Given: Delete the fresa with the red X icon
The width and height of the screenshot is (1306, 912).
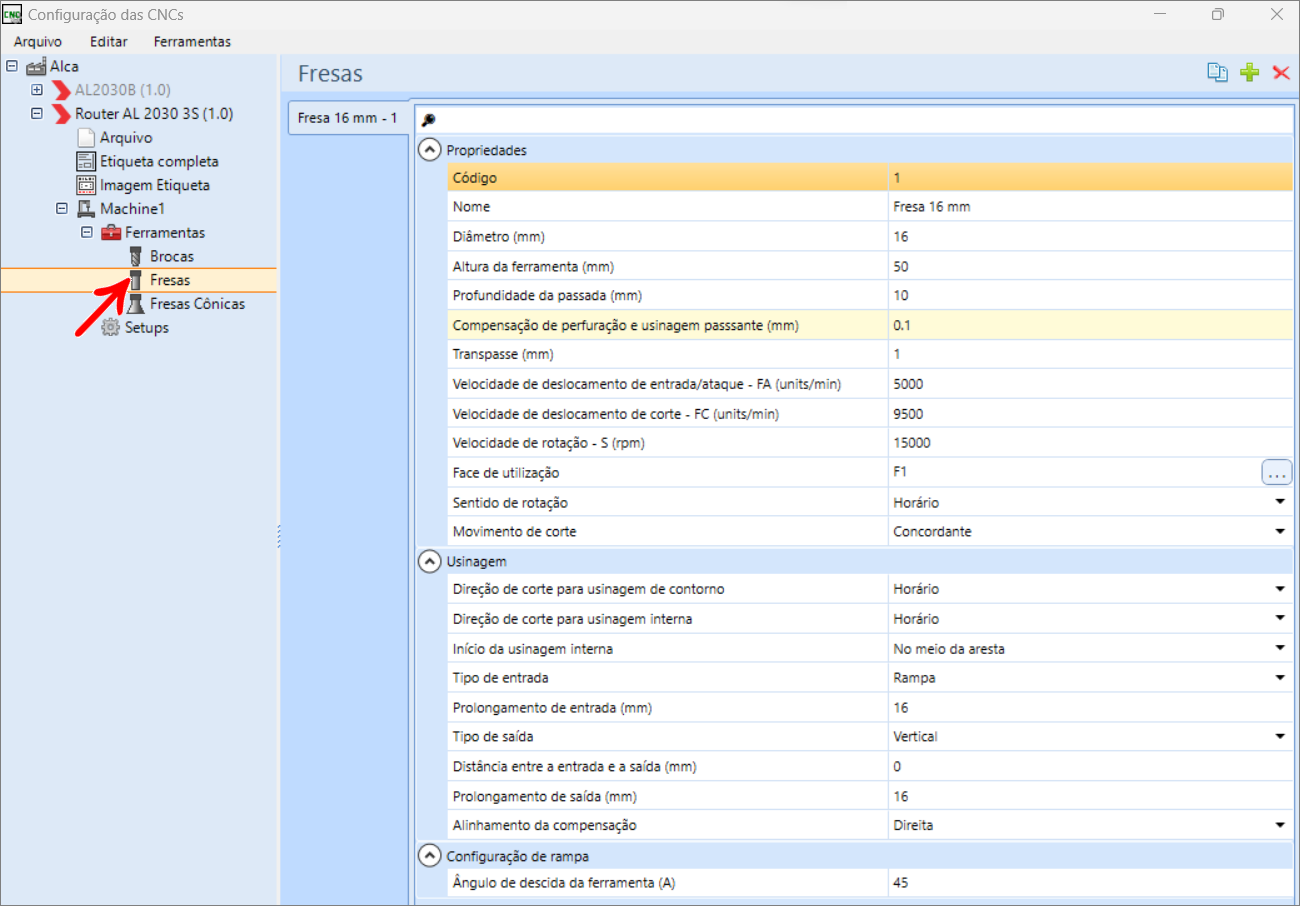Looking at the screenshot, I should (x=1281, y=72).
